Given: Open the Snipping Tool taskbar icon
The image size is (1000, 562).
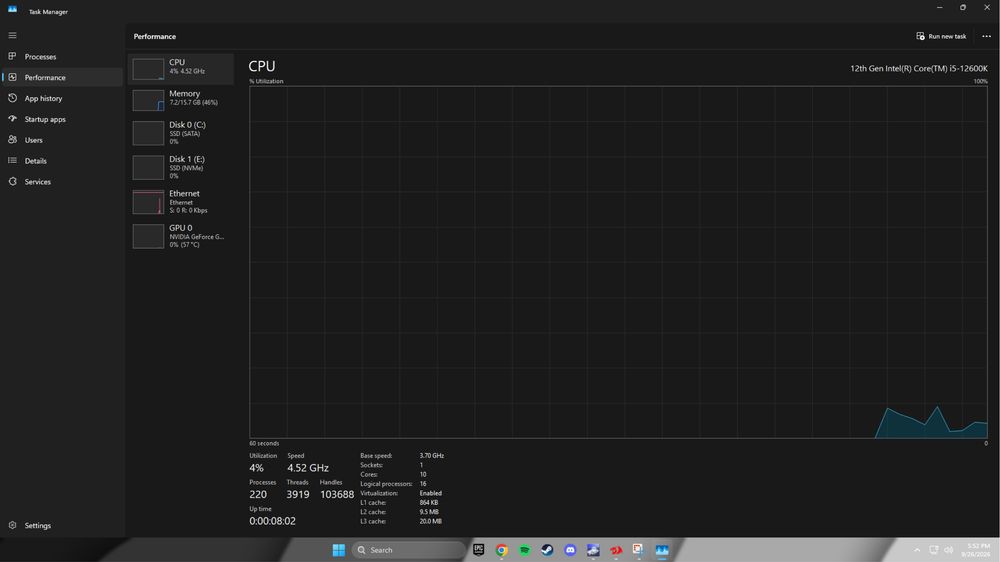Looking at the screenshot, I should (638, 550).
